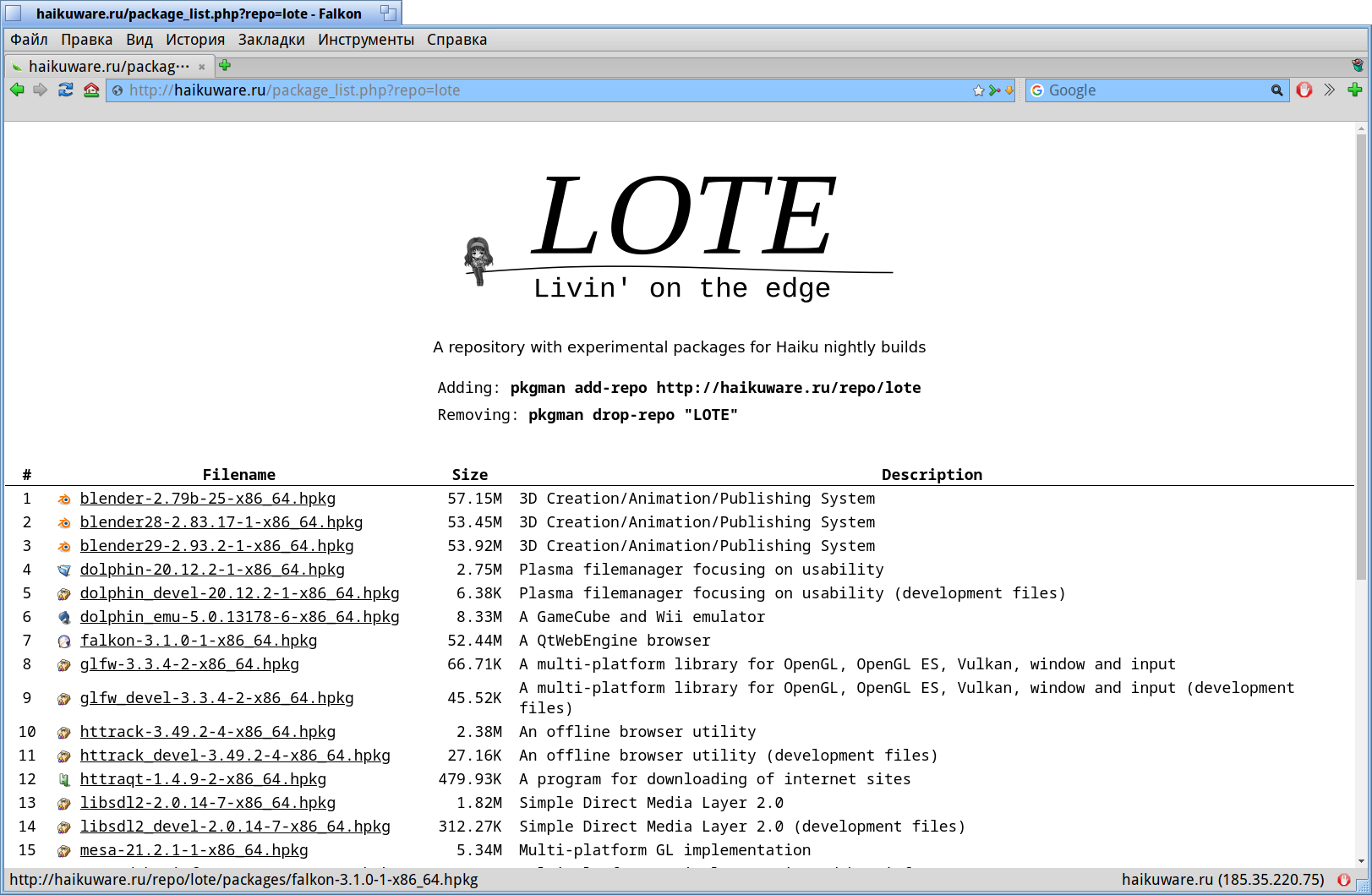Expand the toolbar overflow chevron
The image size is (1372, 895).
tap(1330, 90)
